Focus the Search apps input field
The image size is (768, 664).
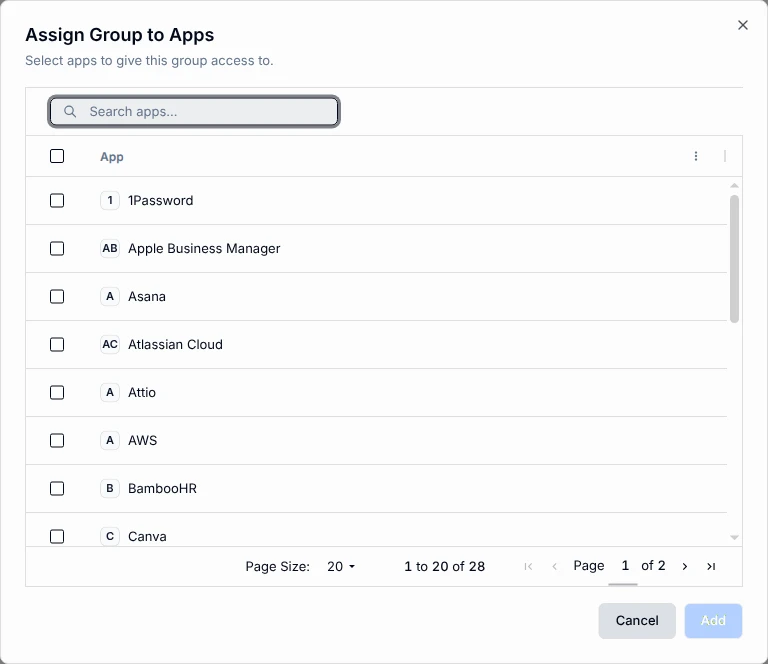pyautogui.click(x=194, y=112)
